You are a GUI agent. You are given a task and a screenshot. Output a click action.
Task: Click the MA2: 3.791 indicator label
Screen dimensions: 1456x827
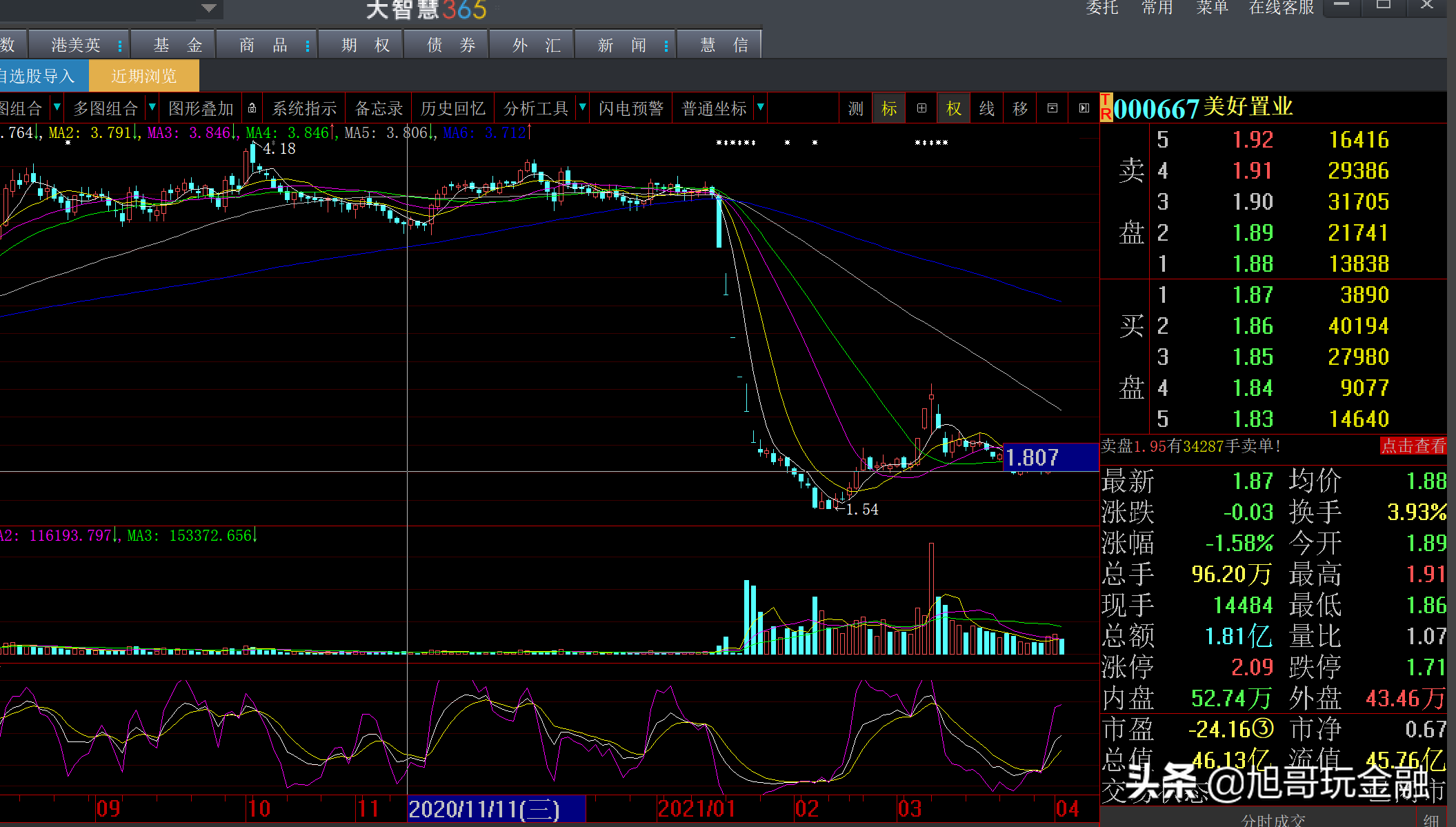(x=91, y=132)
